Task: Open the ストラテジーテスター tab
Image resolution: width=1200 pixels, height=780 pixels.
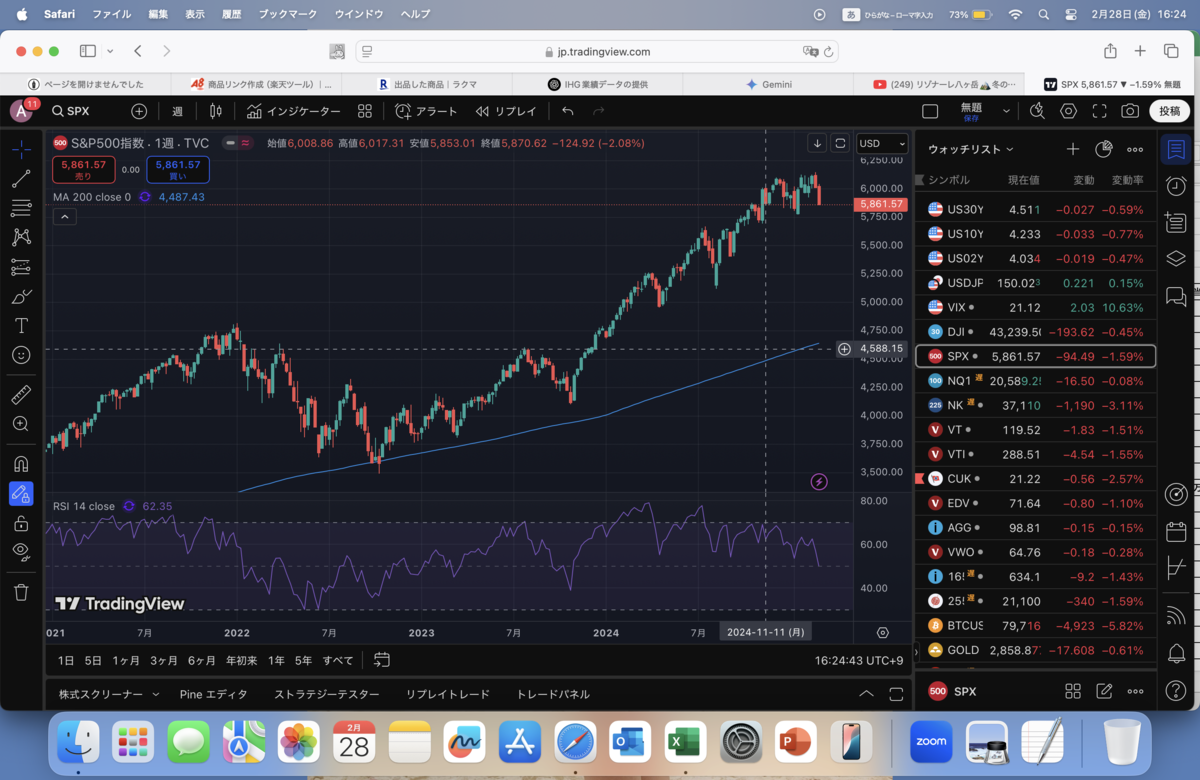Action: 326,694
